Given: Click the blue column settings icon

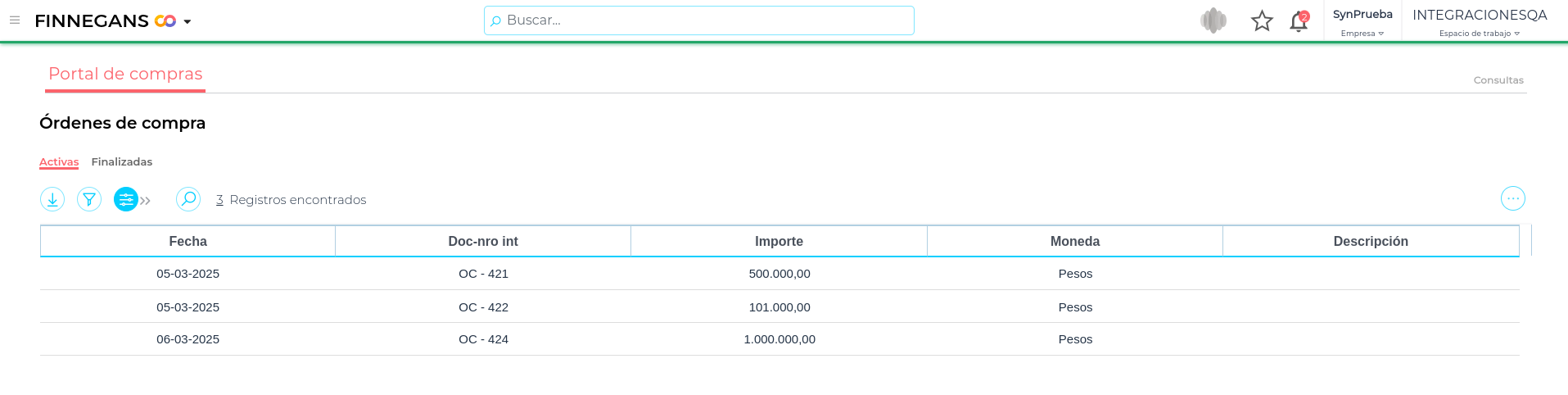Looking at the screenshot, I should [125, 199].
